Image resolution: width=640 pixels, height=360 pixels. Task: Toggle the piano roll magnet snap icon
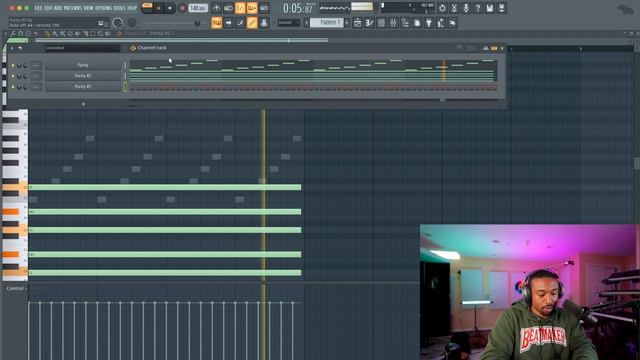[x=20, y=34]
